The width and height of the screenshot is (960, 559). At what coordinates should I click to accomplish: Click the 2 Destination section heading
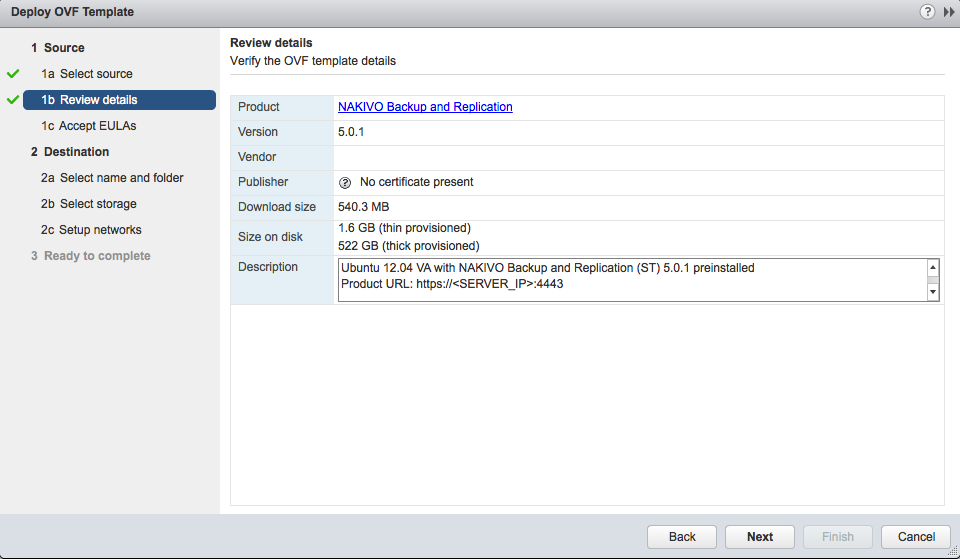click(70, 152)
